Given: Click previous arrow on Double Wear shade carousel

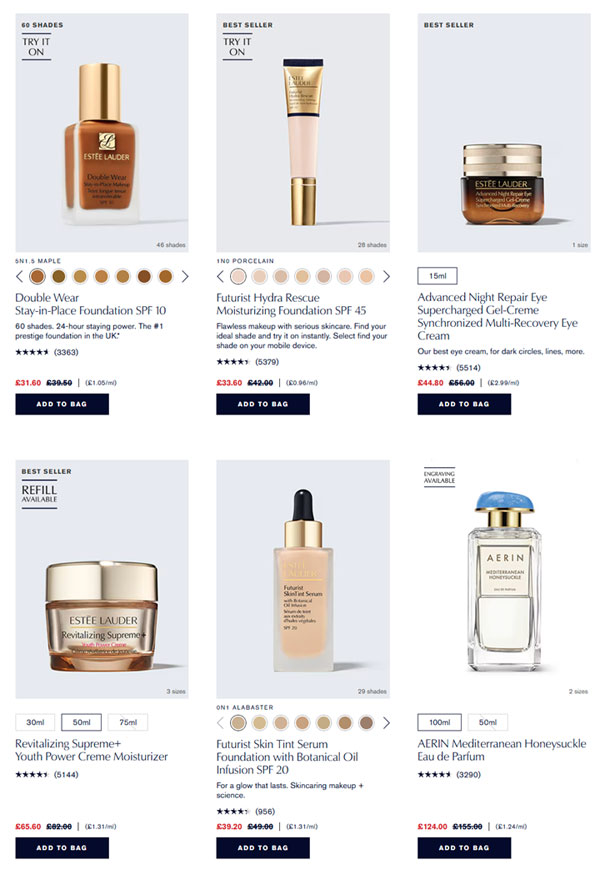Looking at the screenshot, I should [x=19, y=276].
